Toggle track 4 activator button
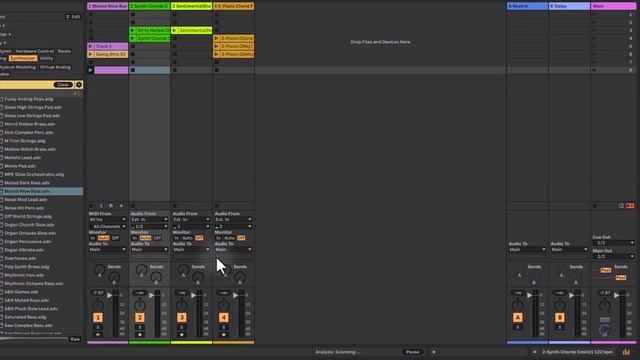The width and height of the screenshot is (640, 360). coord(224,318)
